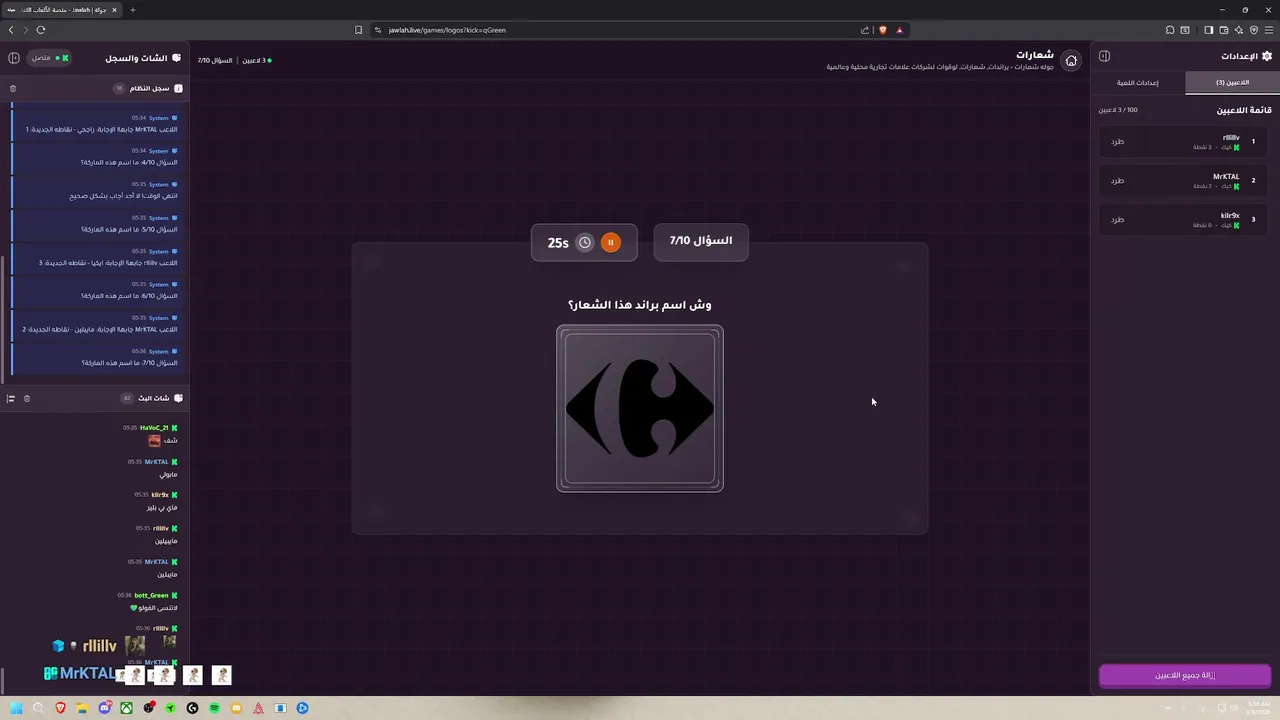Toggle stream chat layout list icon
The image size is (1280, 720).
(11, 398)
